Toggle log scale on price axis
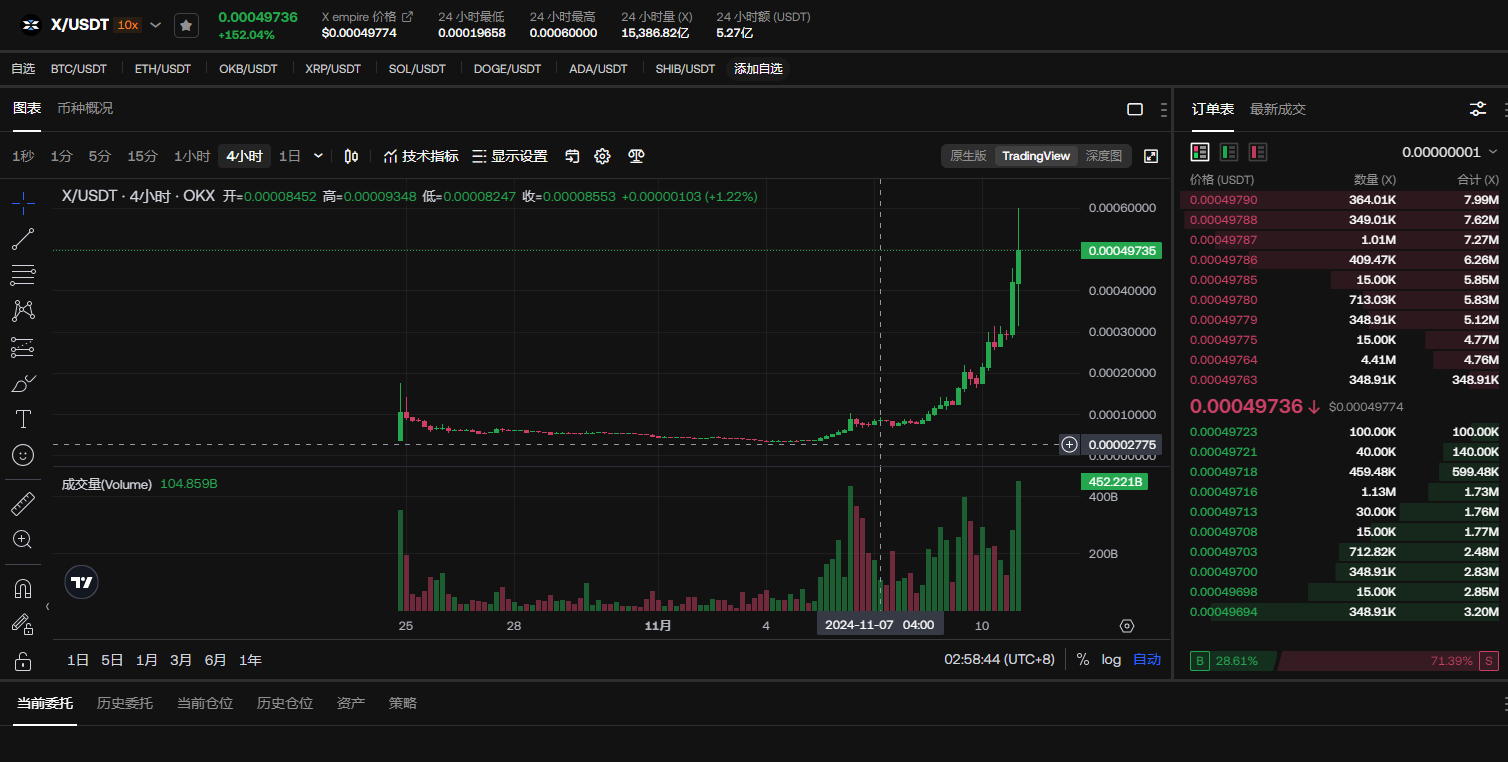 tap(1111, 660)
